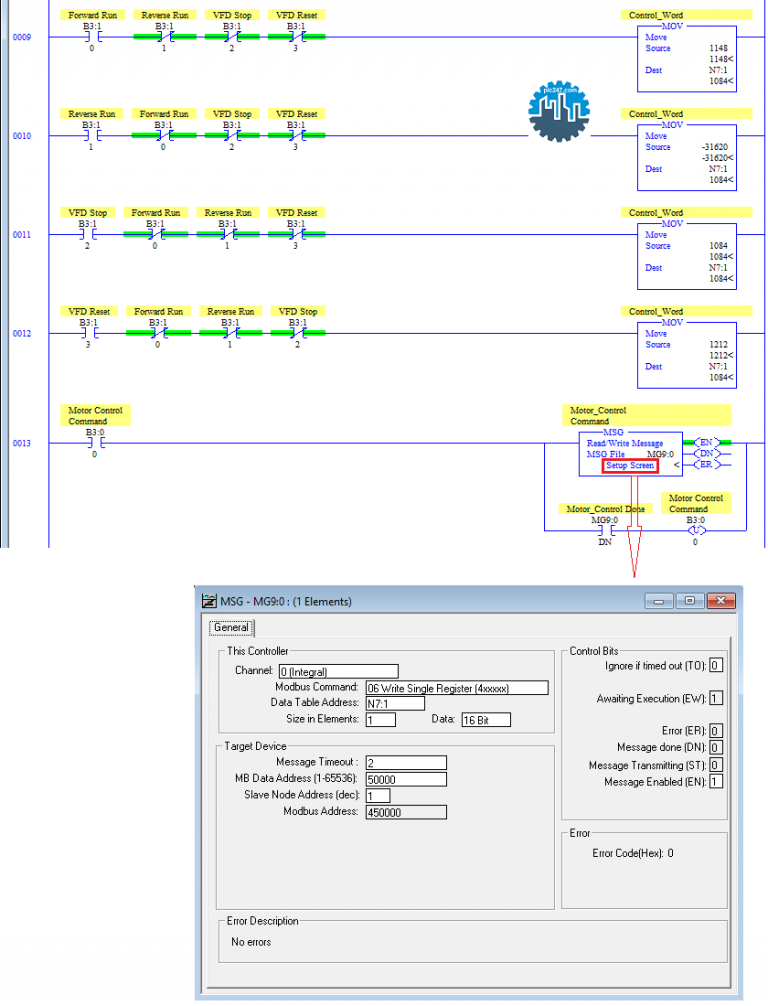Select VFD Reset contact on rung 0009
Viewport: 768px width, 1006px height.
click(296, 37)
